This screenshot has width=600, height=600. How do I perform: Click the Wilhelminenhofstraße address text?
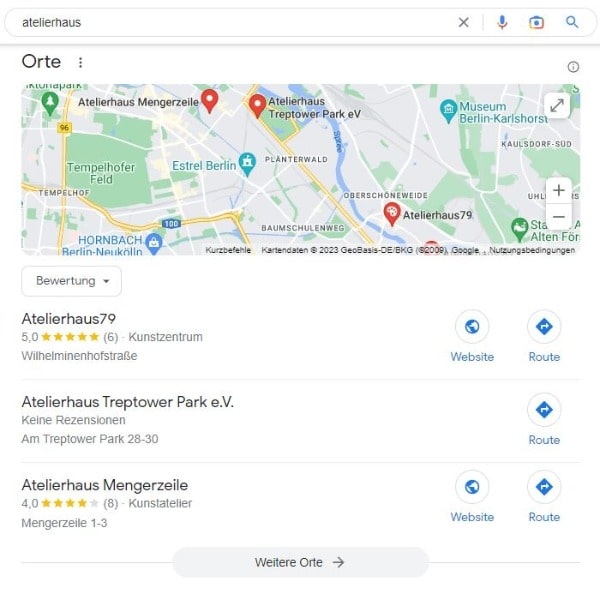point(79,356)
